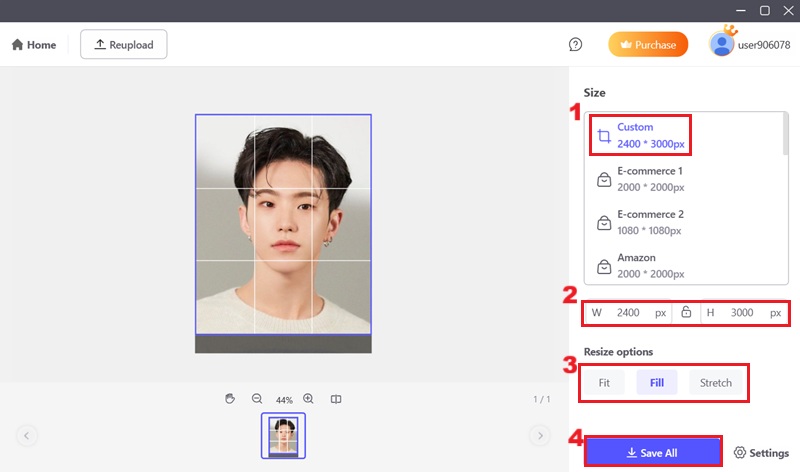Open the help question mark icon
Image resolution: width=800 pixels, height=472 pixels.
[x=575, y=44]
